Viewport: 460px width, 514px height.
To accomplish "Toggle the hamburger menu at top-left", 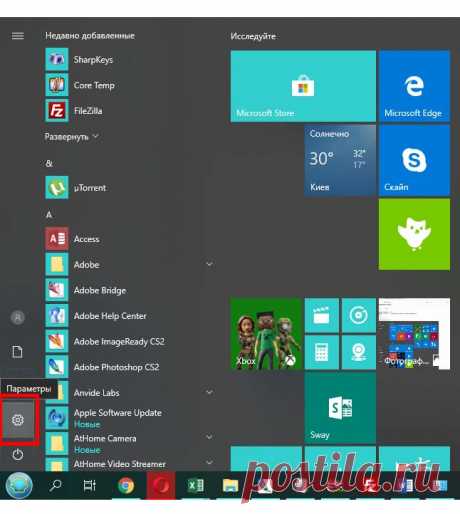I will pos(18,36).
